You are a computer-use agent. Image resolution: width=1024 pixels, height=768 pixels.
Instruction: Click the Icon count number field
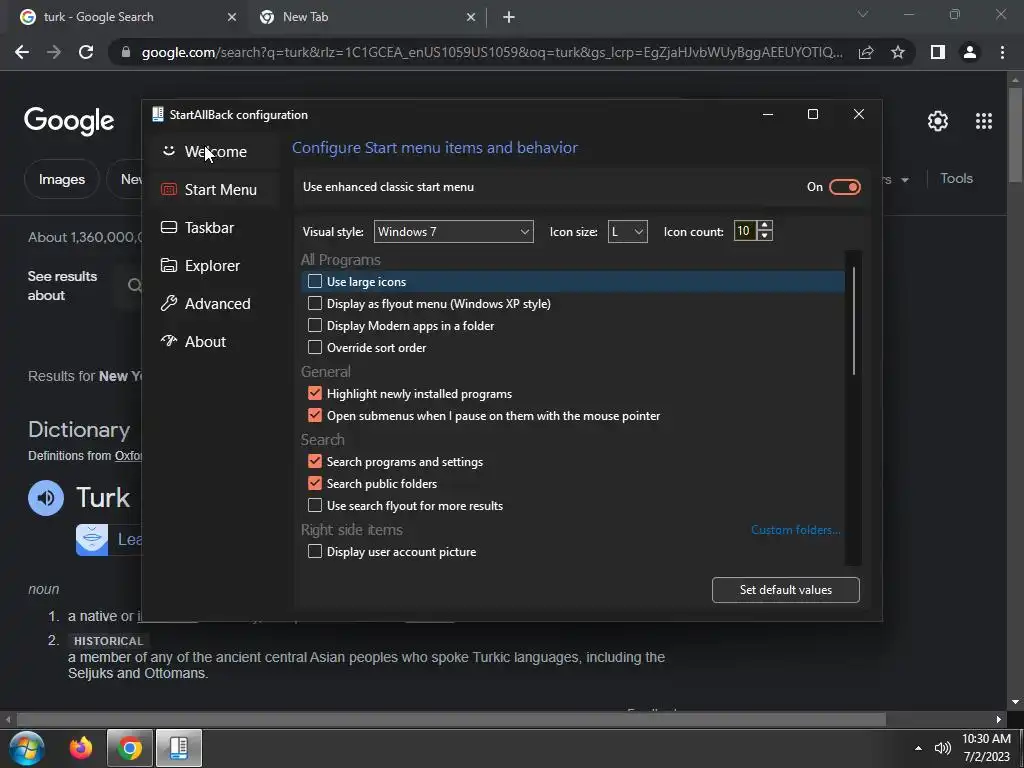coord(745,231)
